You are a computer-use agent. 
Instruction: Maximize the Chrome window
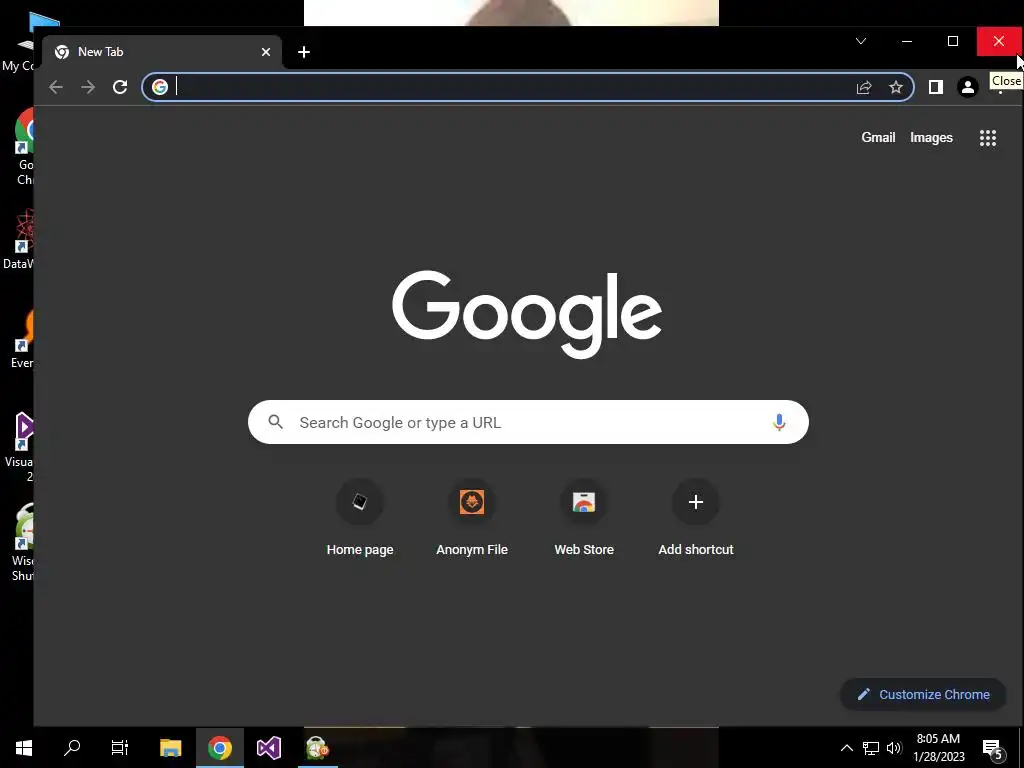pos(953,41)
